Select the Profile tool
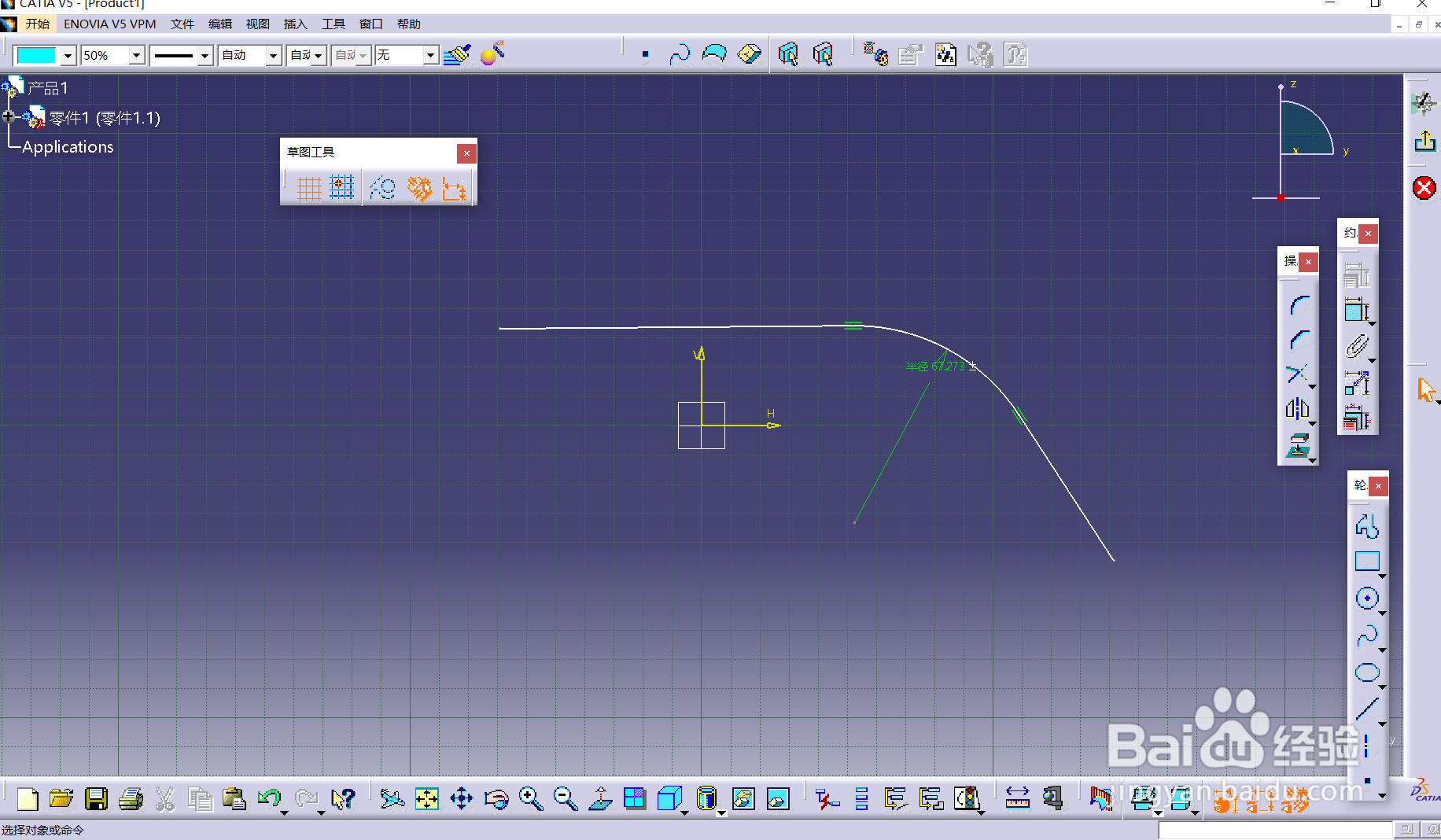 pos(1367,525)
